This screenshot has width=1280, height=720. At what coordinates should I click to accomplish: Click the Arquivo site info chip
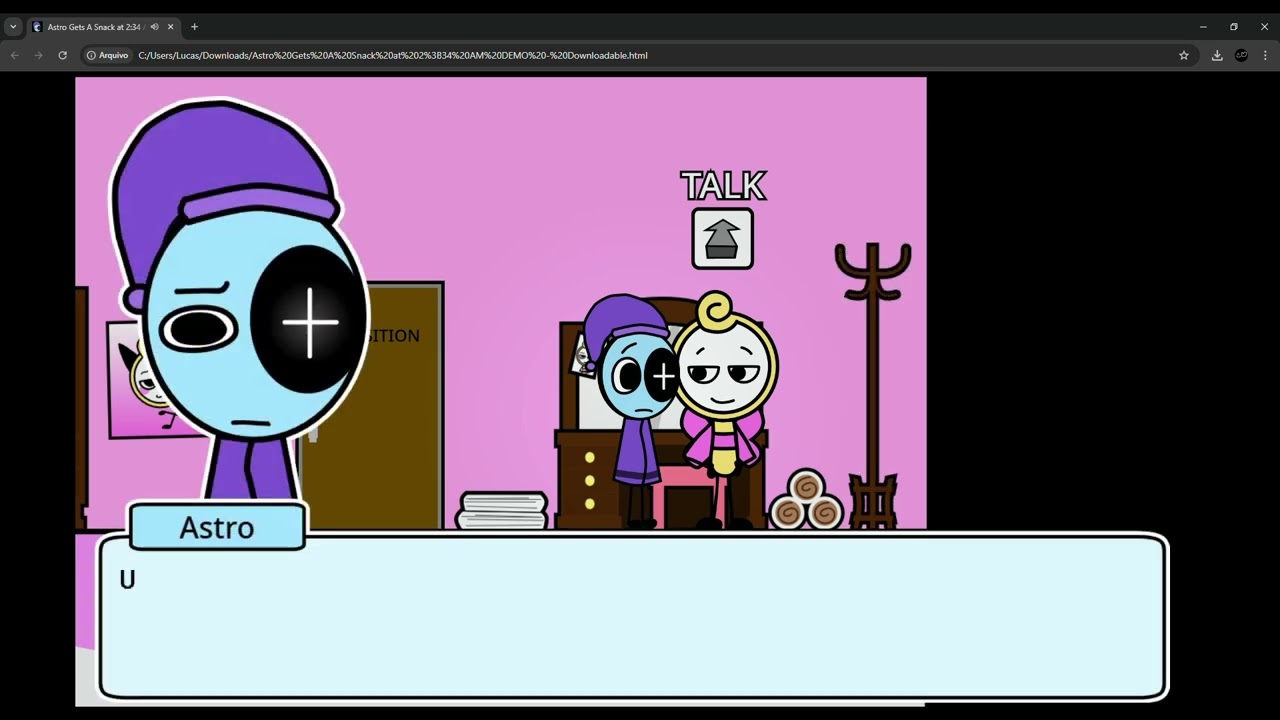click(x=108, y=55)
